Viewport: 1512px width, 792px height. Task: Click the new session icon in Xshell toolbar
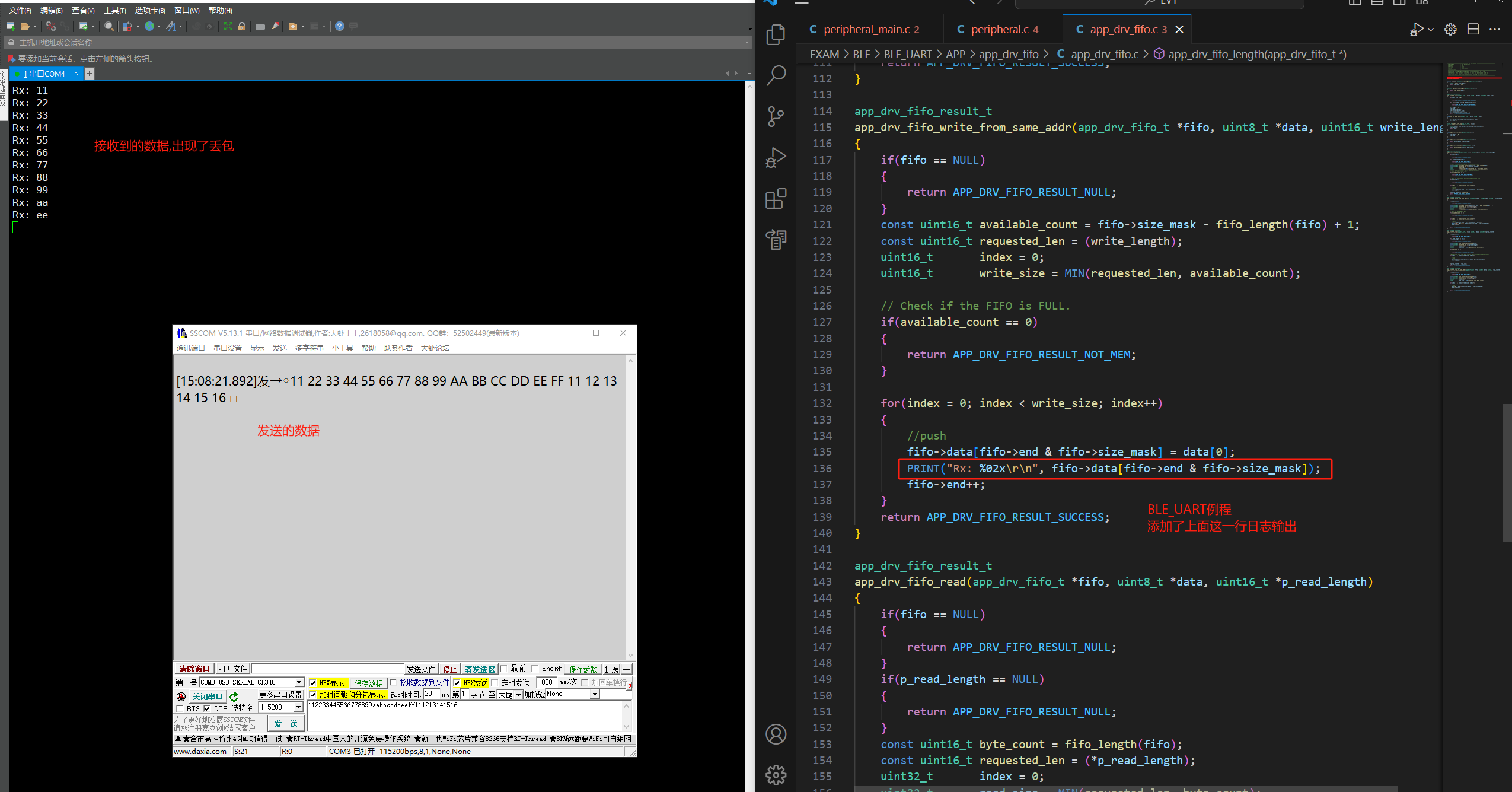click(x=11, y=26)
